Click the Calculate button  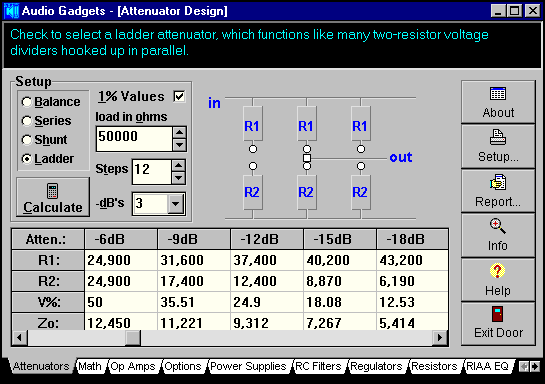(53, 197)
